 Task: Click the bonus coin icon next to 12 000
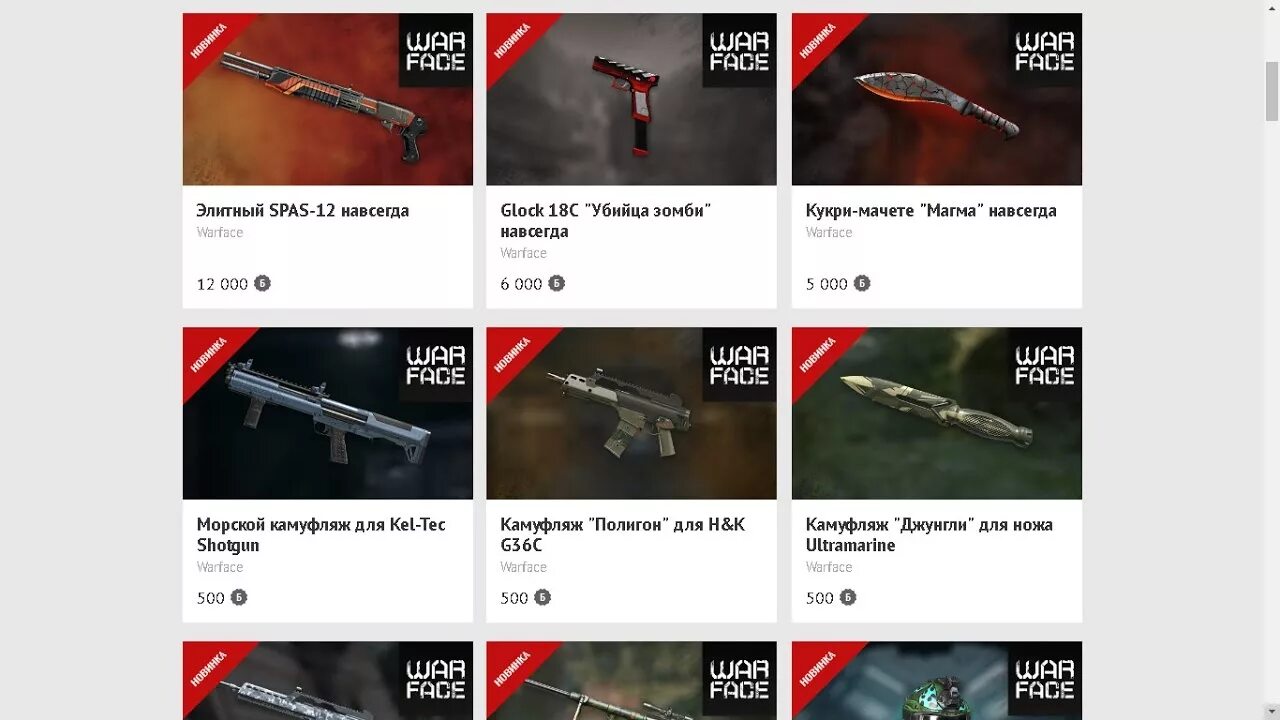262,283
